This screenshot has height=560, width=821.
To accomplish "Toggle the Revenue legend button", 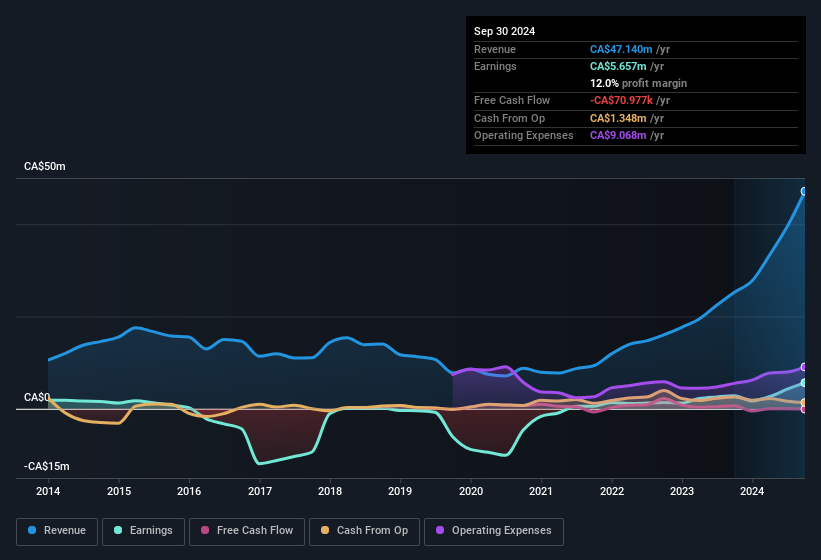I will [57, 531].
